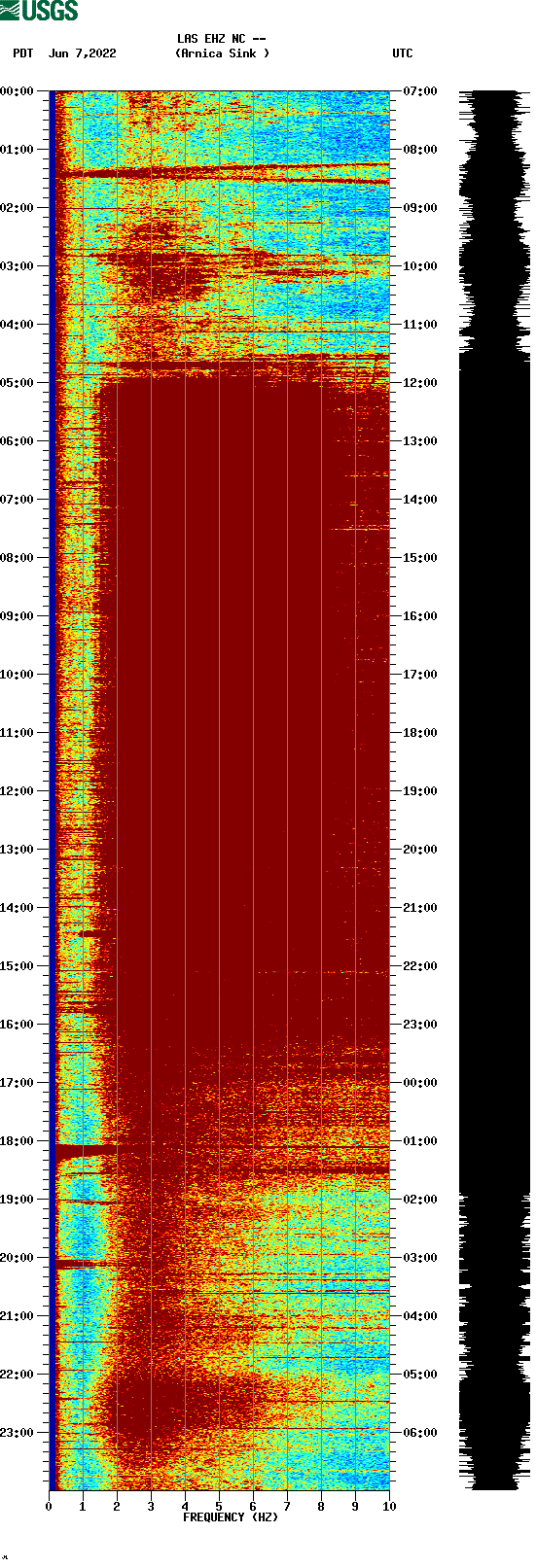Click the UTC time label '19:00'
Image resolution: width=537 pixels, height=1568 pixels.
(420, 791)
